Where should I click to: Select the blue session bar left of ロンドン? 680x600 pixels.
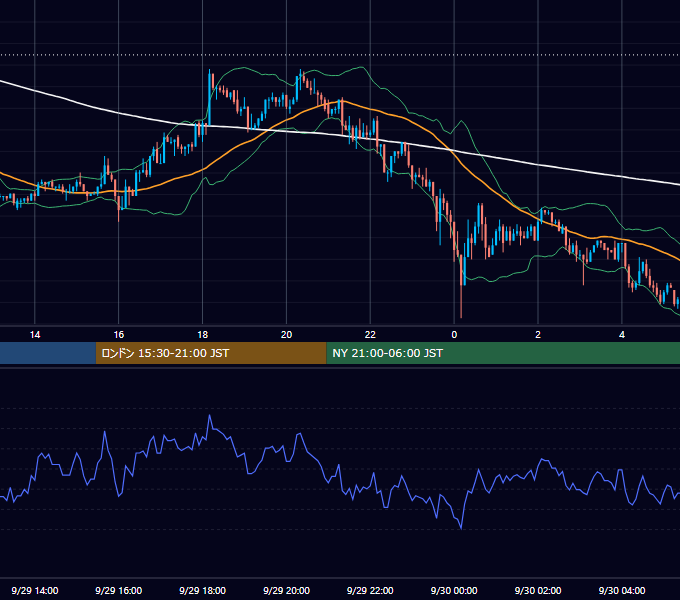48,353
